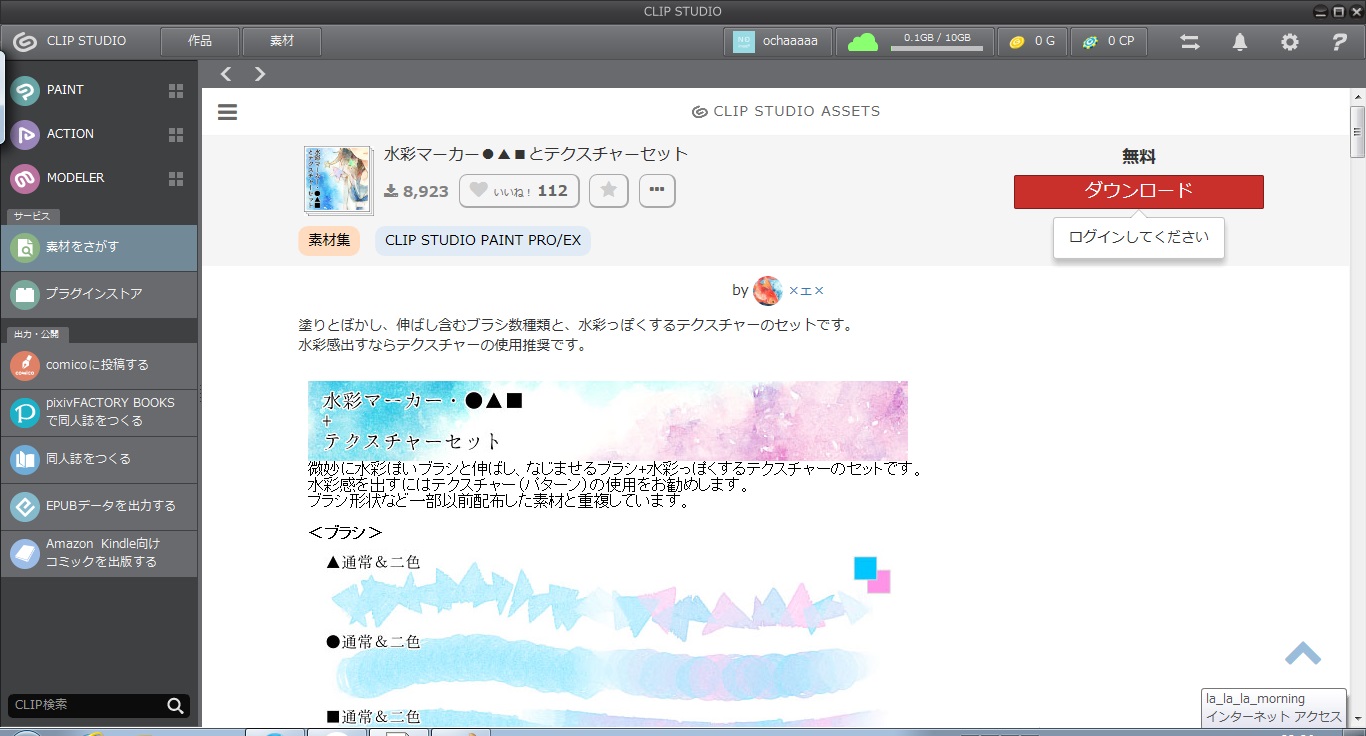
Task: Click the CLIP STUDIO logo at top left
Action: (x=70, y=41)
